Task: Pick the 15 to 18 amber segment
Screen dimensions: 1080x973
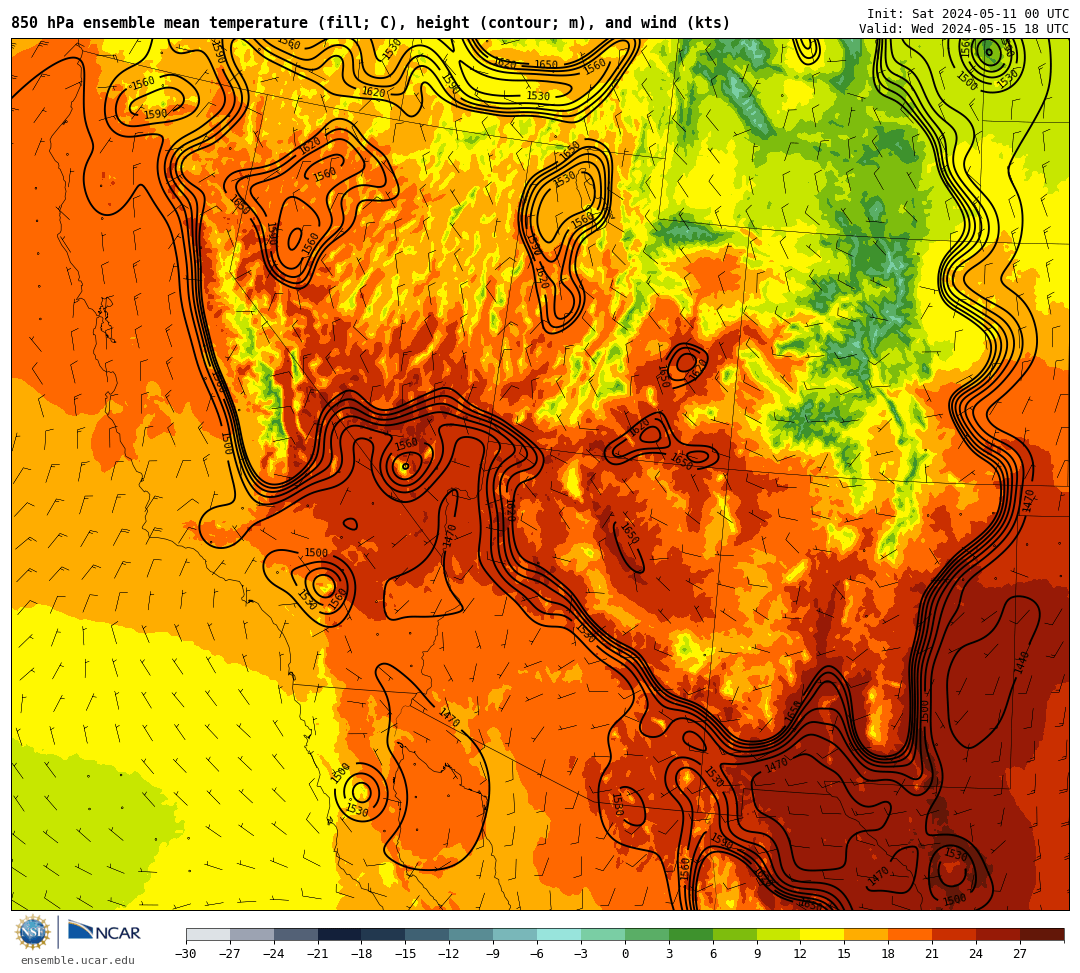Action: (866, 934)
